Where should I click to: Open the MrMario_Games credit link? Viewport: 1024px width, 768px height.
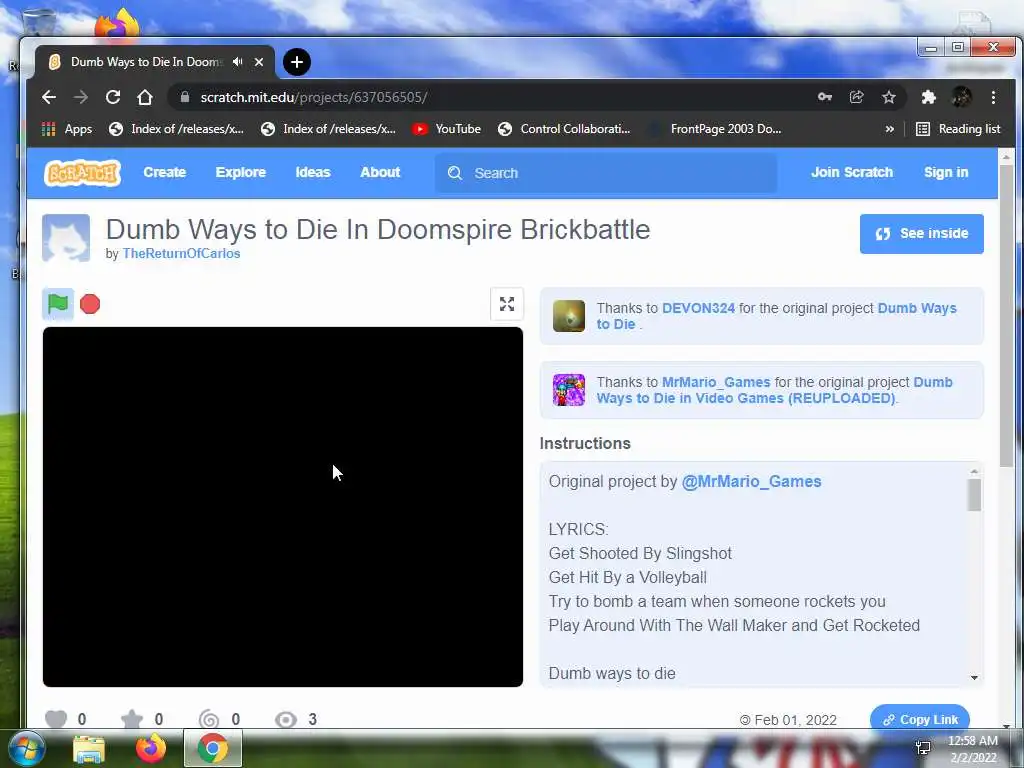716,382
